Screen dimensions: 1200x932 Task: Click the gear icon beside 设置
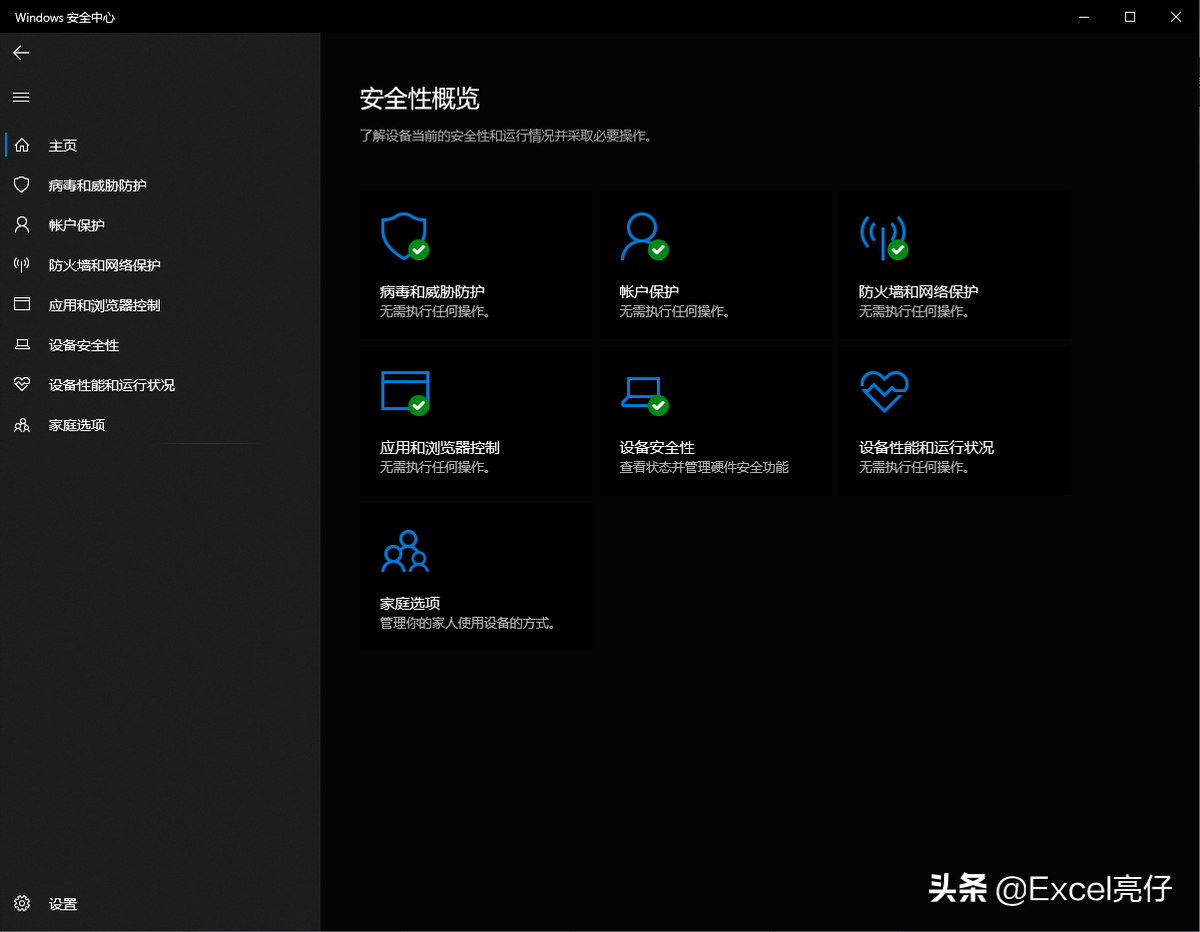(22, 904)
